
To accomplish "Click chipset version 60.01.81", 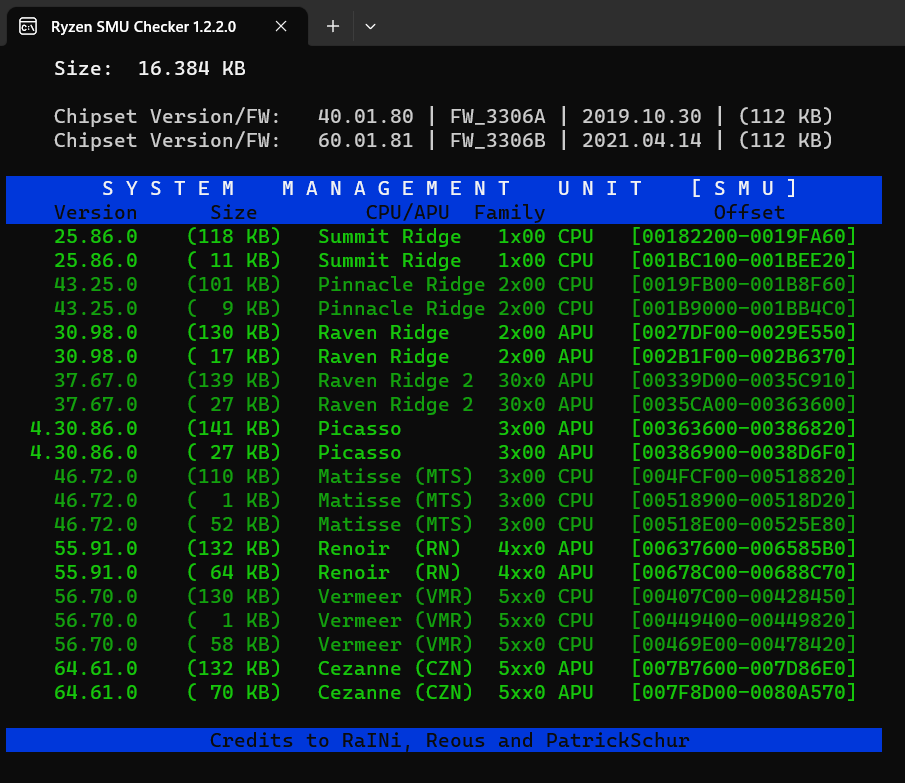I will (x=365, y=141).
